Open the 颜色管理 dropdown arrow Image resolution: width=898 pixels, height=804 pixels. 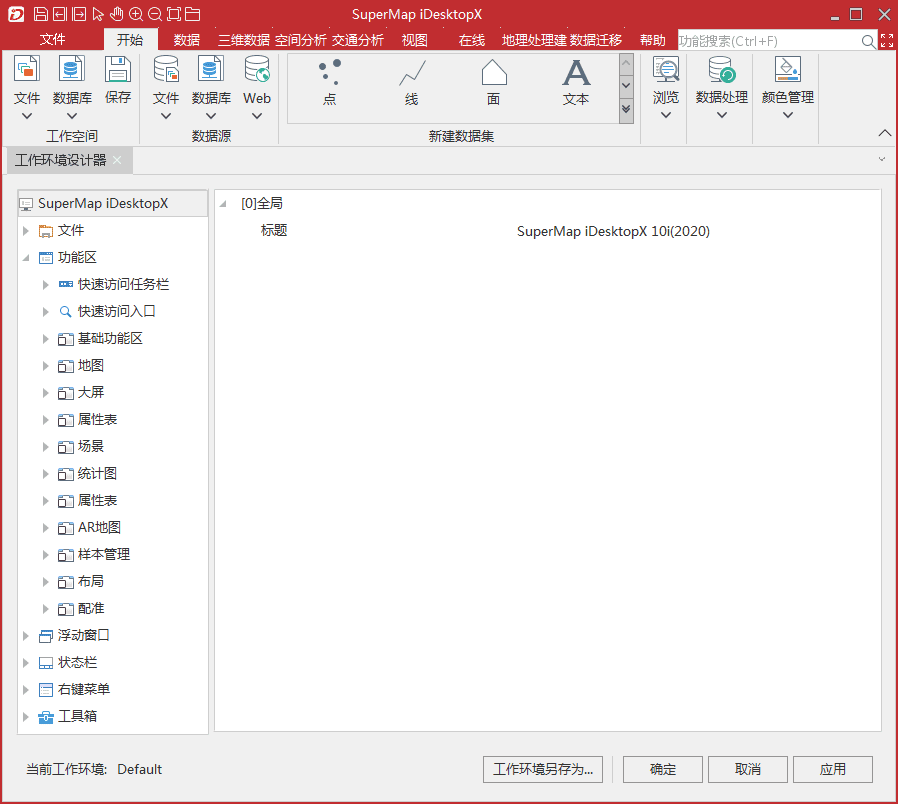click(787, 115)
